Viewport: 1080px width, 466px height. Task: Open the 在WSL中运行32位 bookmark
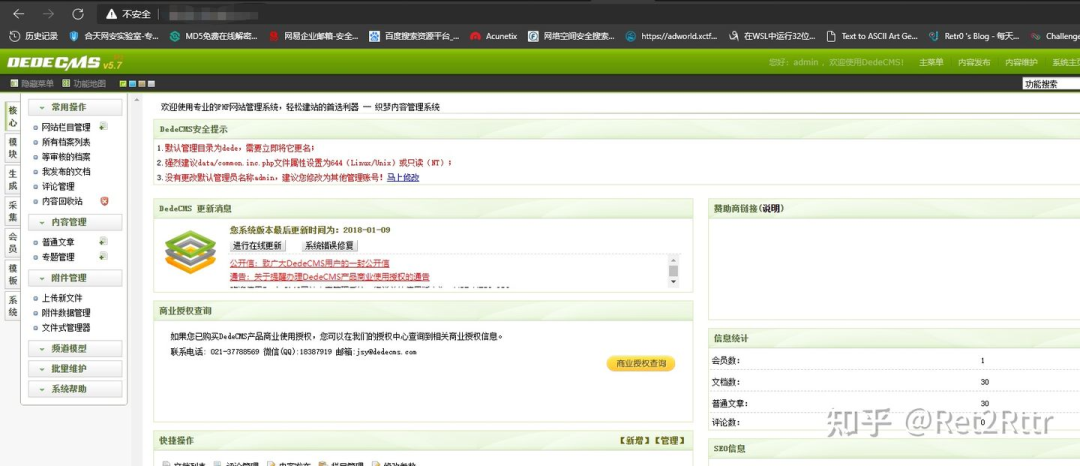tap(771, 36)
